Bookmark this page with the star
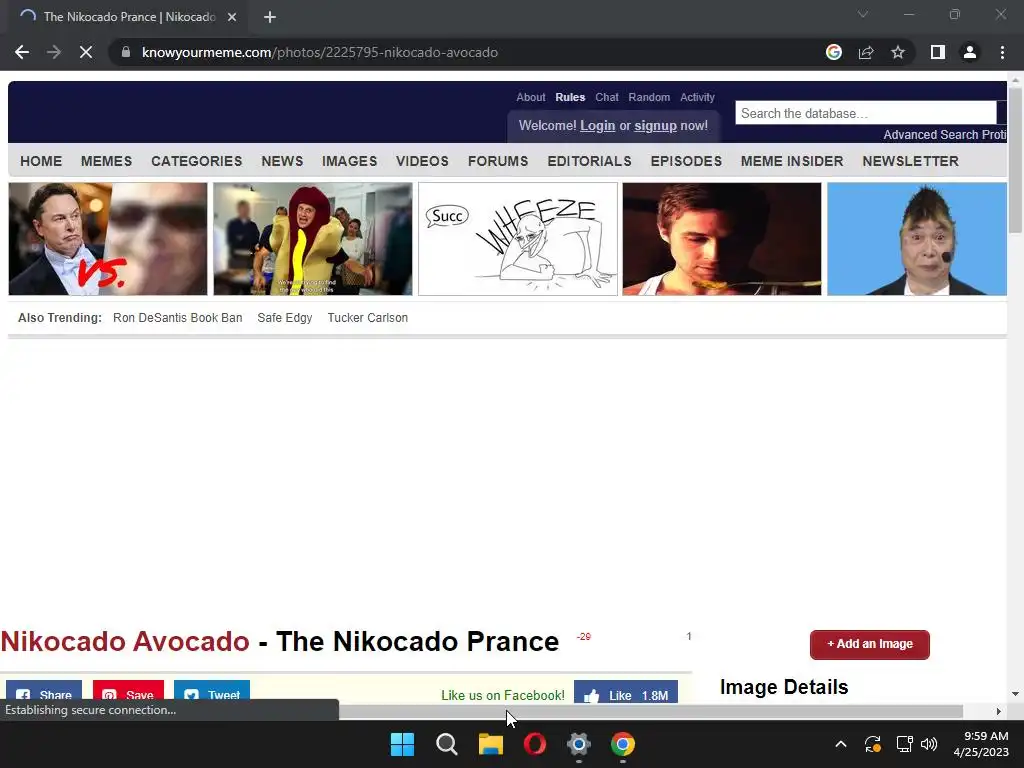The image size is (1024, 768). point(898,52)
